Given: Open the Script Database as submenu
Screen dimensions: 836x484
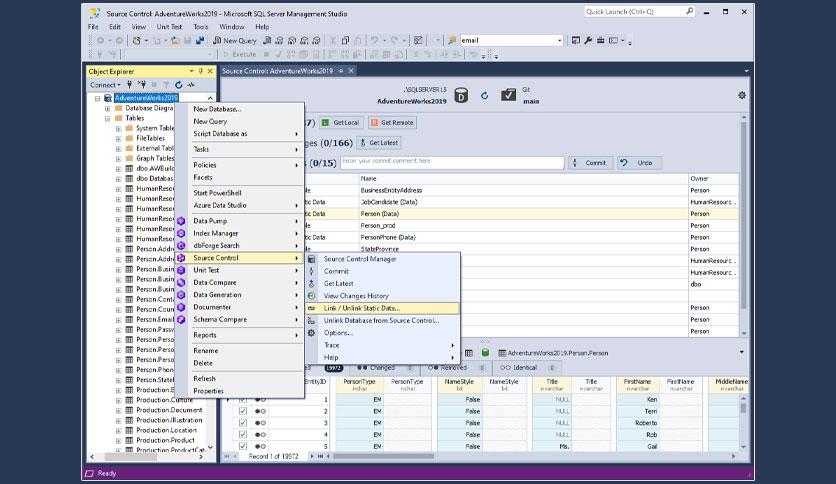Looking at the screenshot, I should tap(247, 134).
